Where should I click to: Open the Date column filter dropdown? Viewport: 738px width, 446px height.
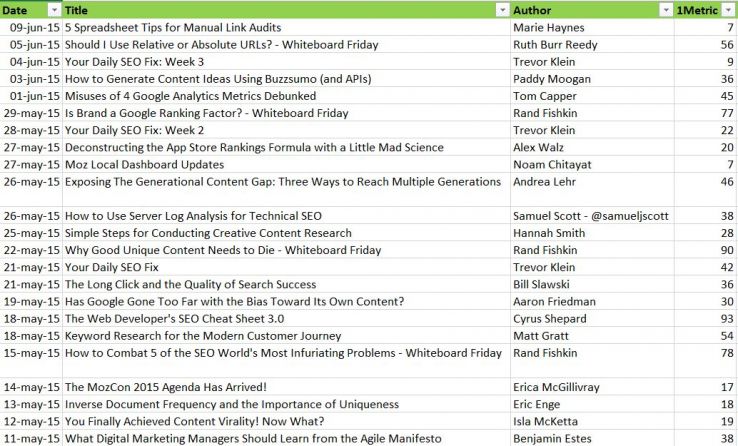point(54,10)
